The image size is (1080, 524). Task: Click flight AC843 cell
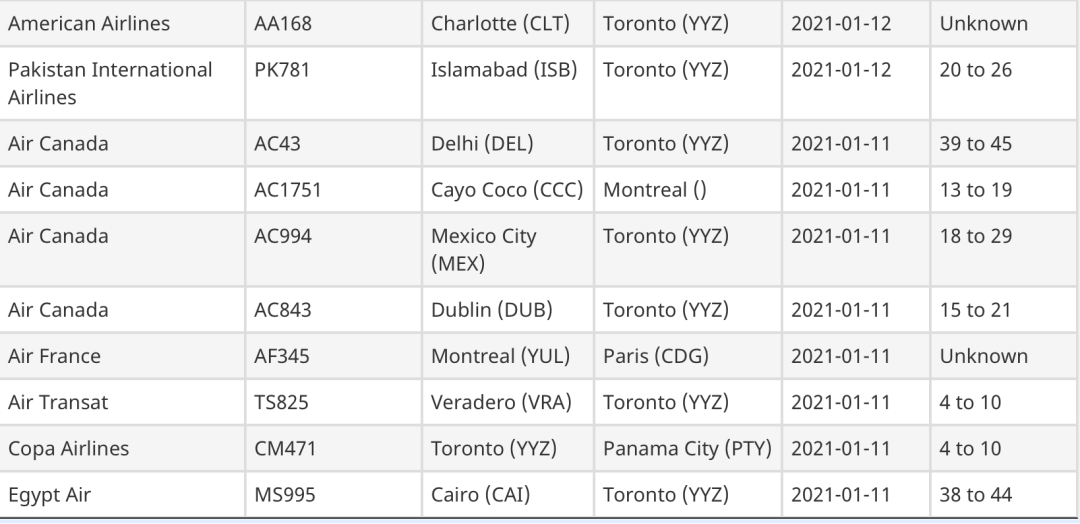333,310
